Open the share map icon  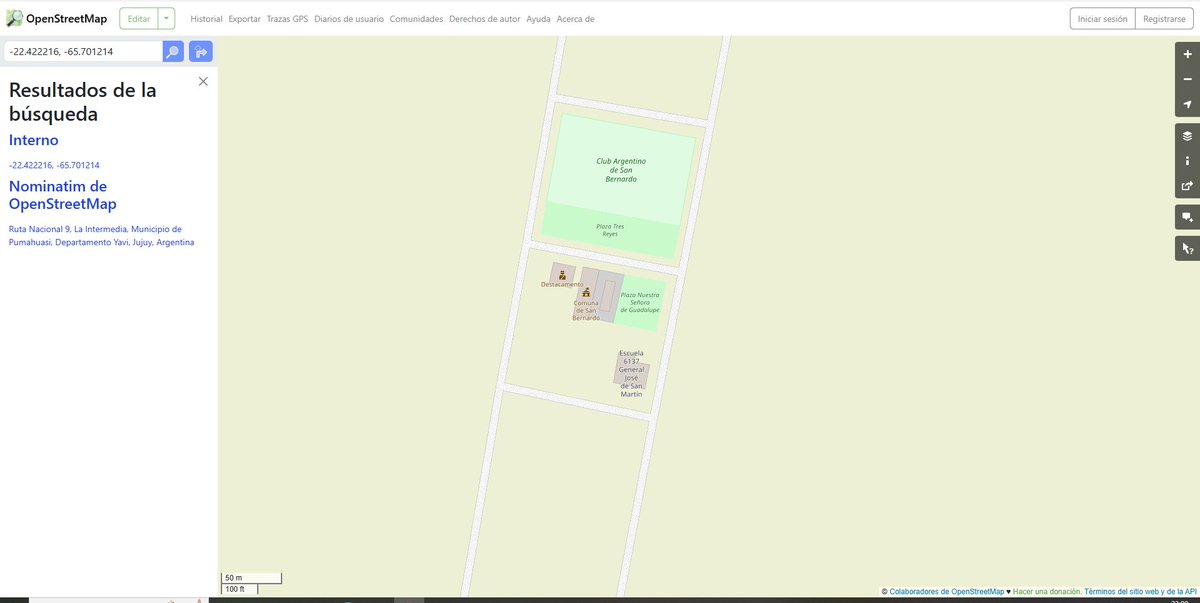click(1186, 186)
